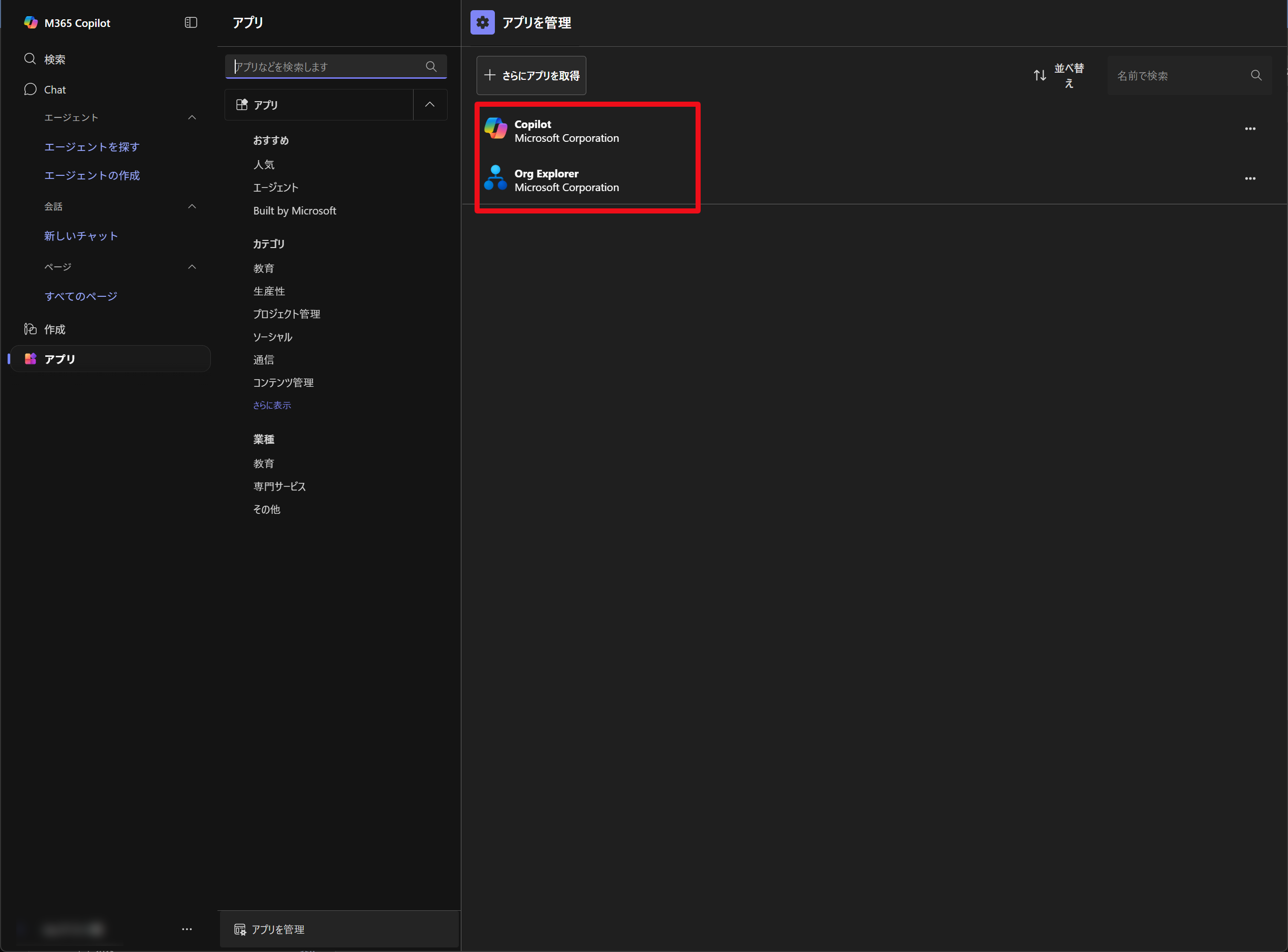Select プロジェクト管理 category
Viewport: 1288px width, 952px height.
(x=287, y=314)
